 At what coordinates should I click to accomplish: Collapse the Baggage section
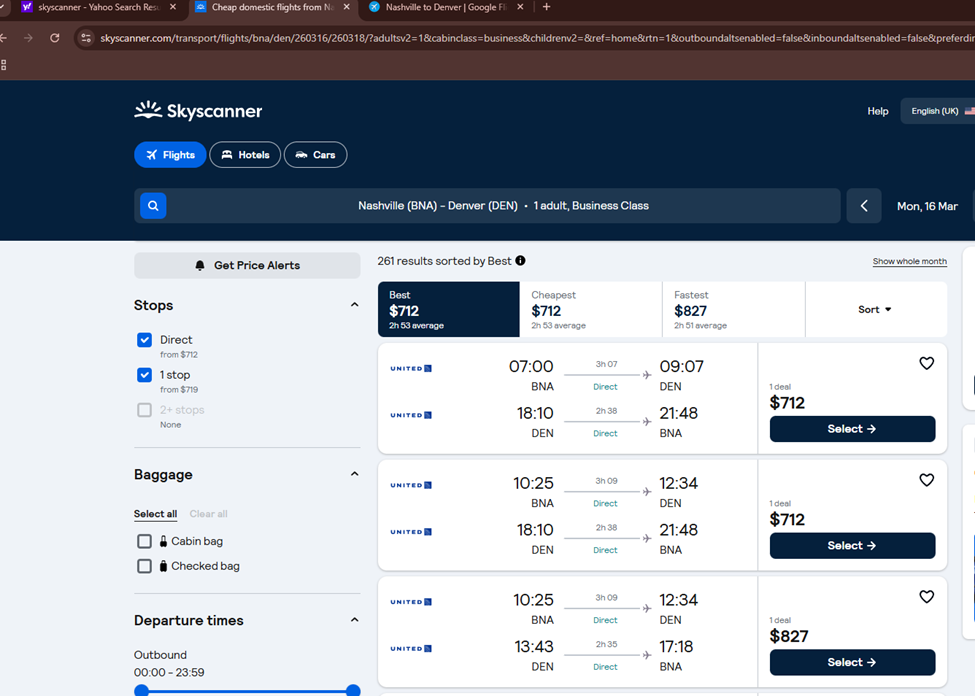(x=354, y=474)
